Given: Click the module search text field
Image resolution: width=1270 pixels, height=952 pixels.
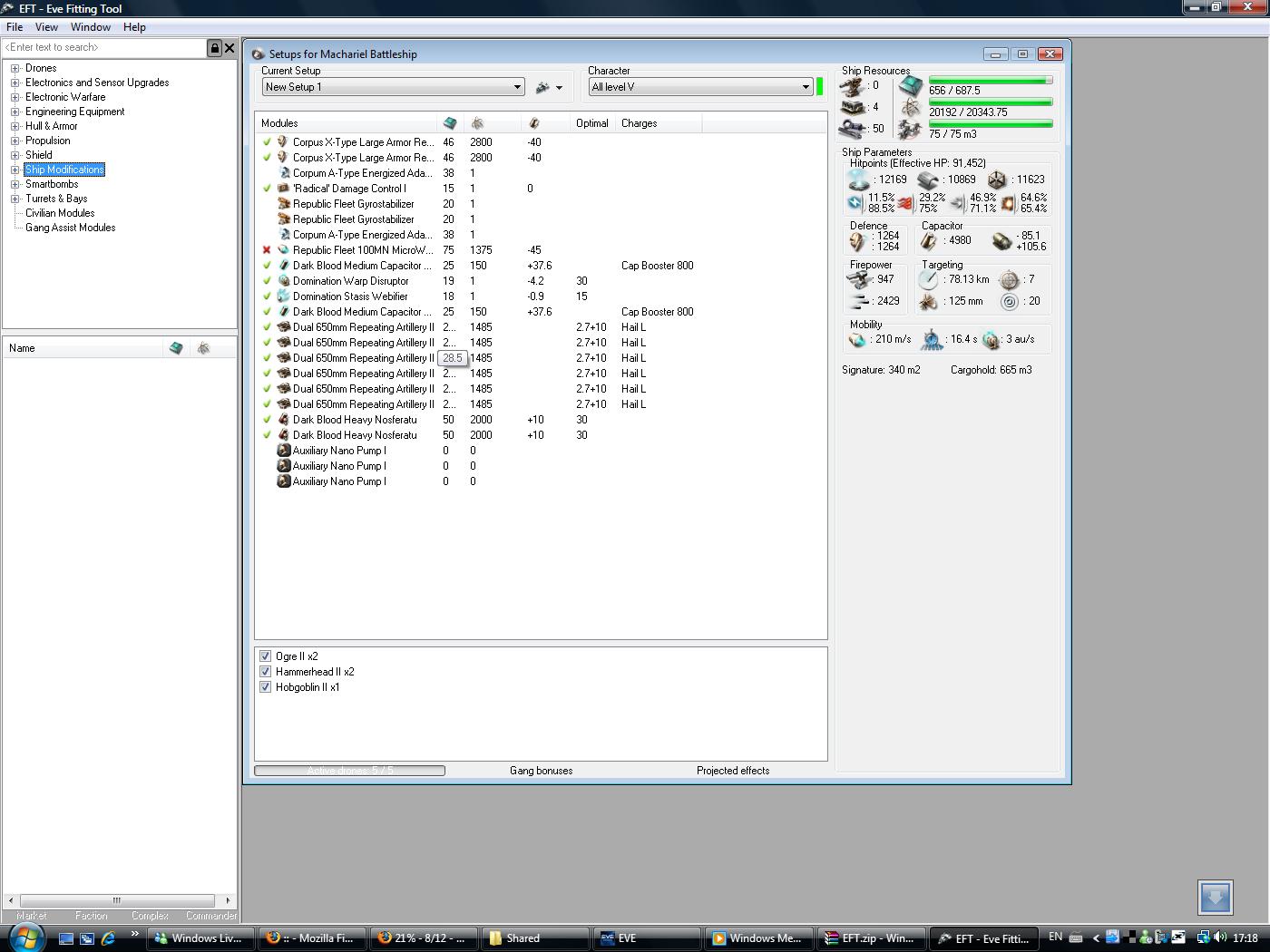Looking at the screenshot, I should 104,47.
